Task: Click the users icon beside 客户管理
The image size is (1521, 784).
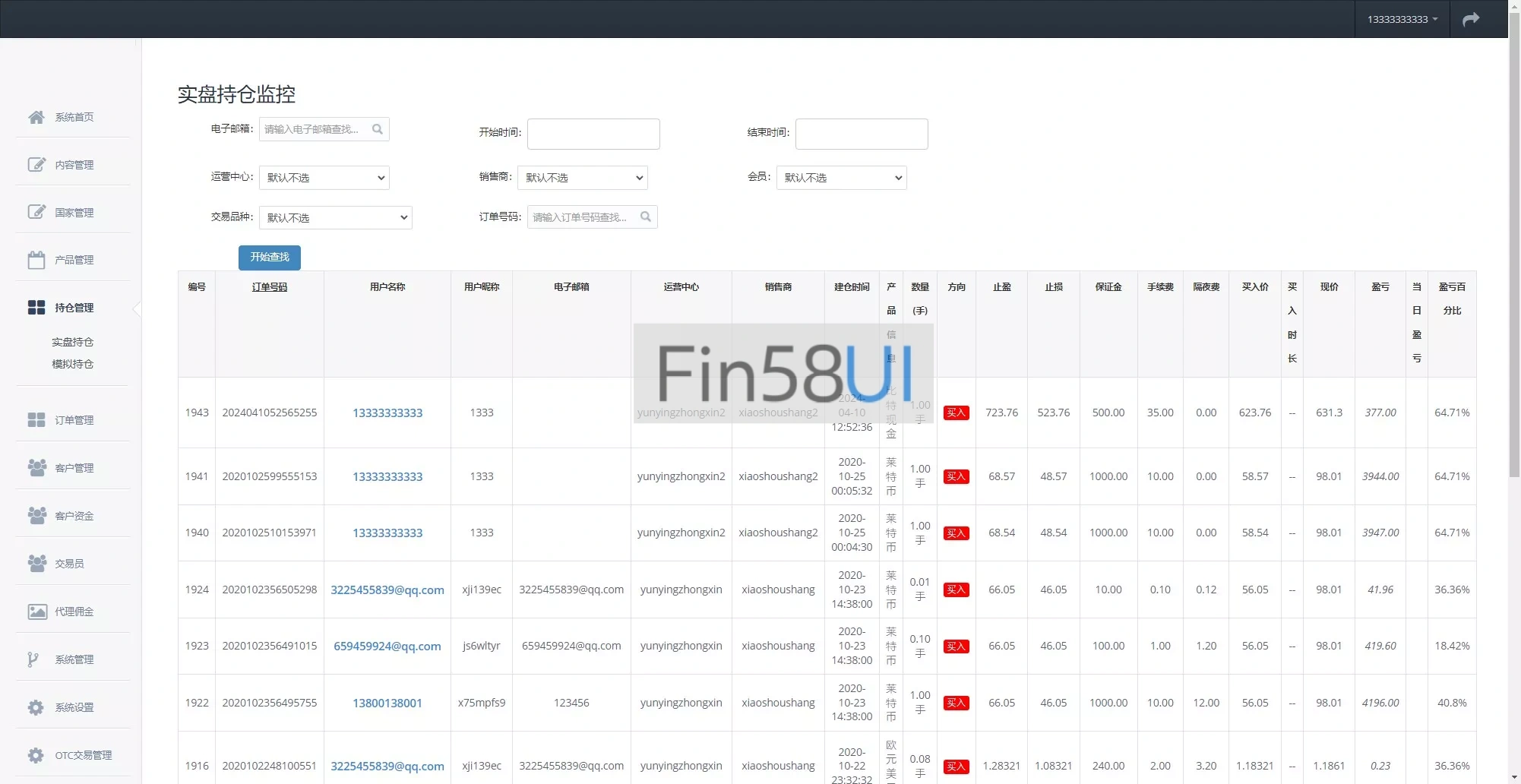Action: 36,468
